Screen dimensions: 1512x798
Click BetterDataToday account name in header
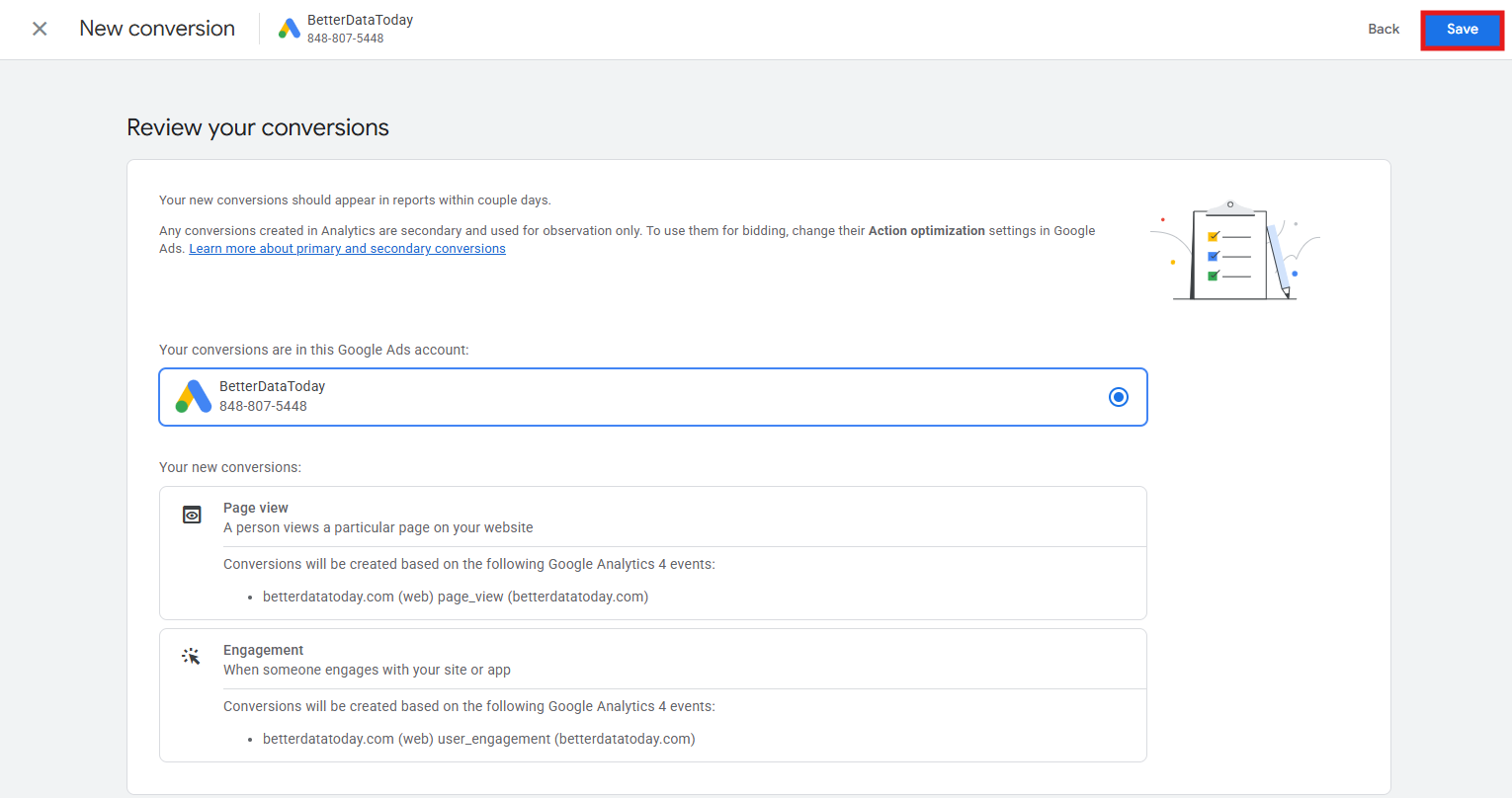360,20
